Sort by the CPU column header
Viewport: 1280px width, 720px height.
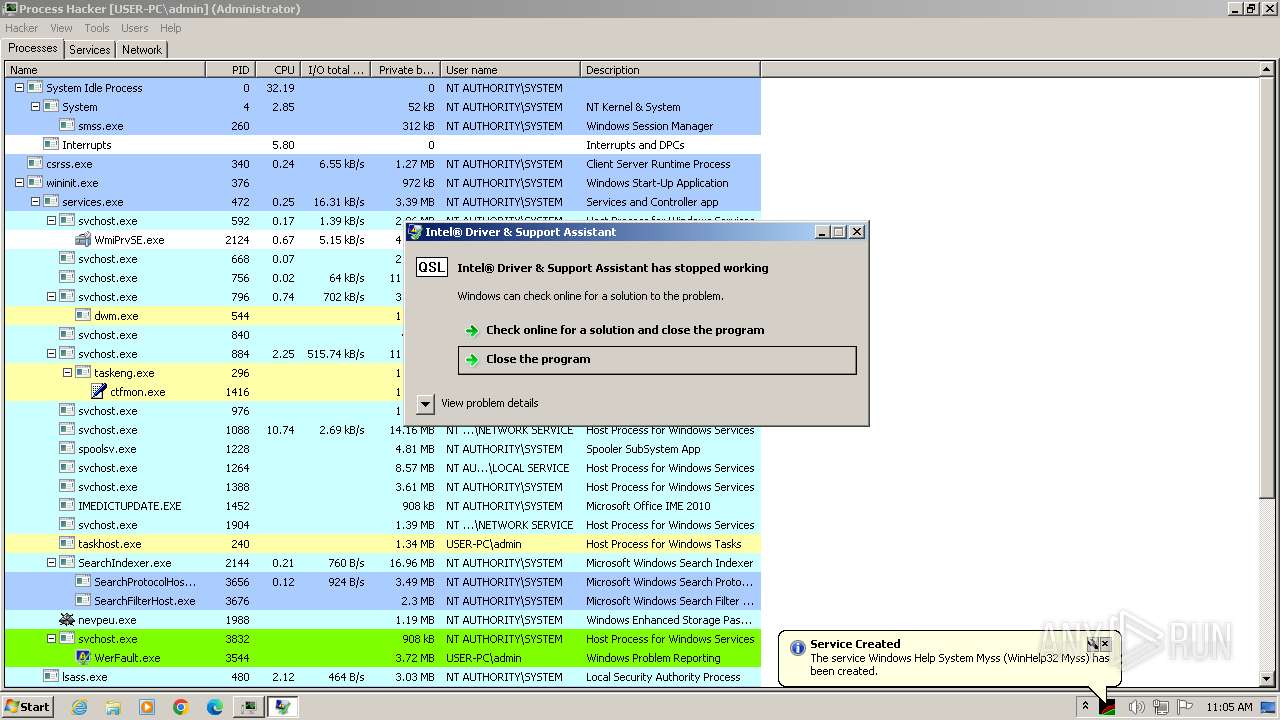point(278,70)
